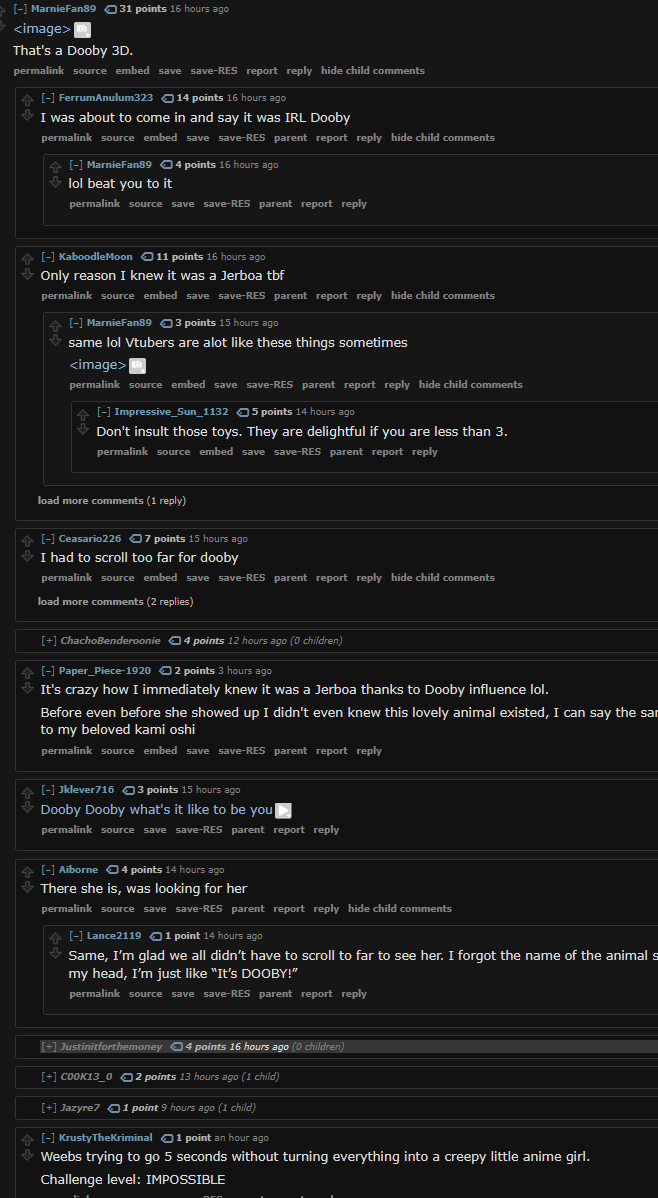Screen dimensions: 658x1198
Task: Expand ChachoBenderoonie's collapsed comment
Action: point(49,640)
